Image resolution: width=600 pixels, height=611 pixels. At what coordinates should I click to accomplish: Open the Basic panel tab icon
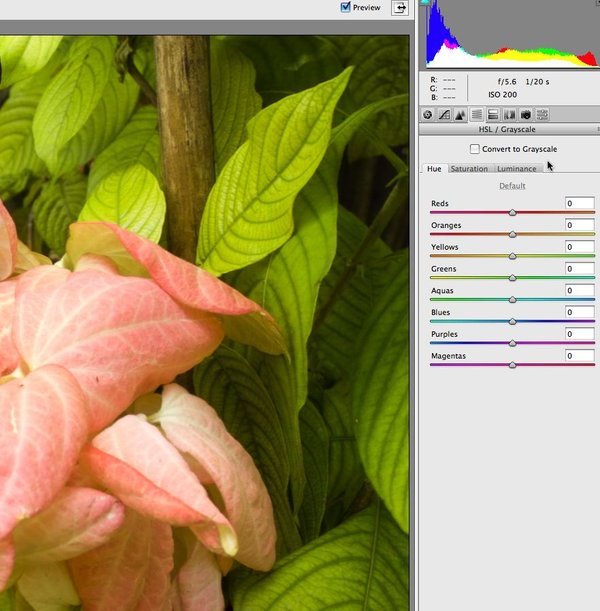click(x=428, y=115)
